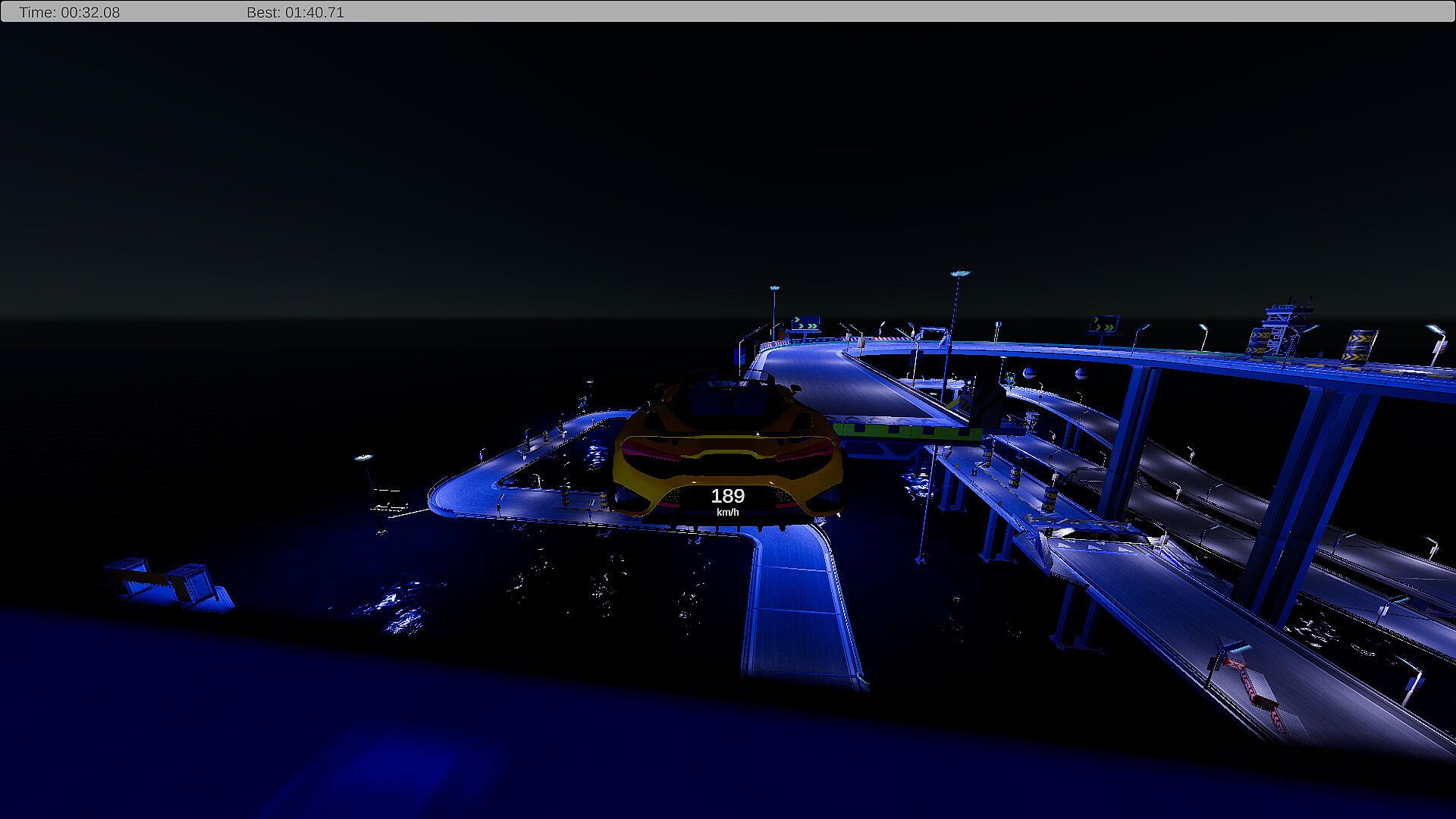
Task: Click the elapsed Time readout
Action: [x=69, y=12]
